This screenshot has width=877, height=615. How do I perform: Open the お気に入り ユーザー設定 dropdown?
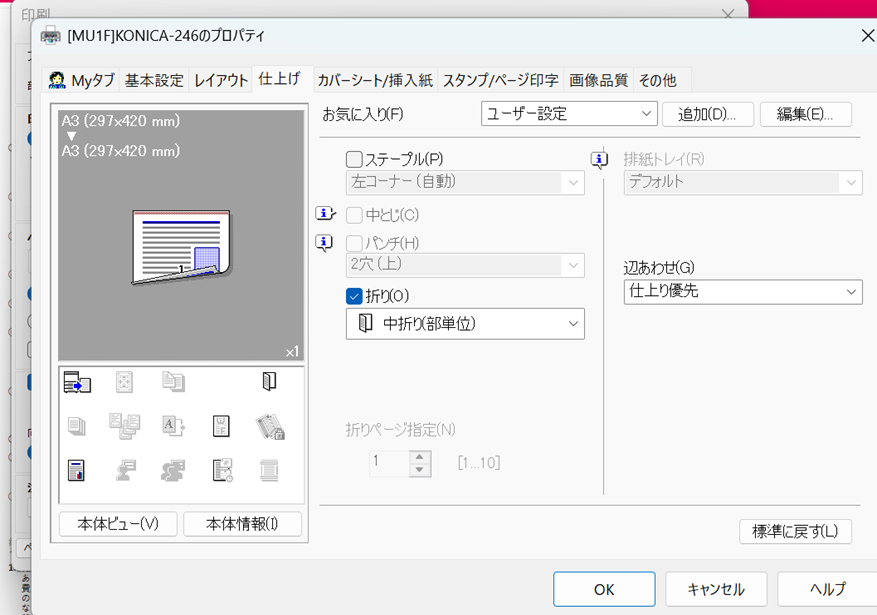tap(569, 114)
